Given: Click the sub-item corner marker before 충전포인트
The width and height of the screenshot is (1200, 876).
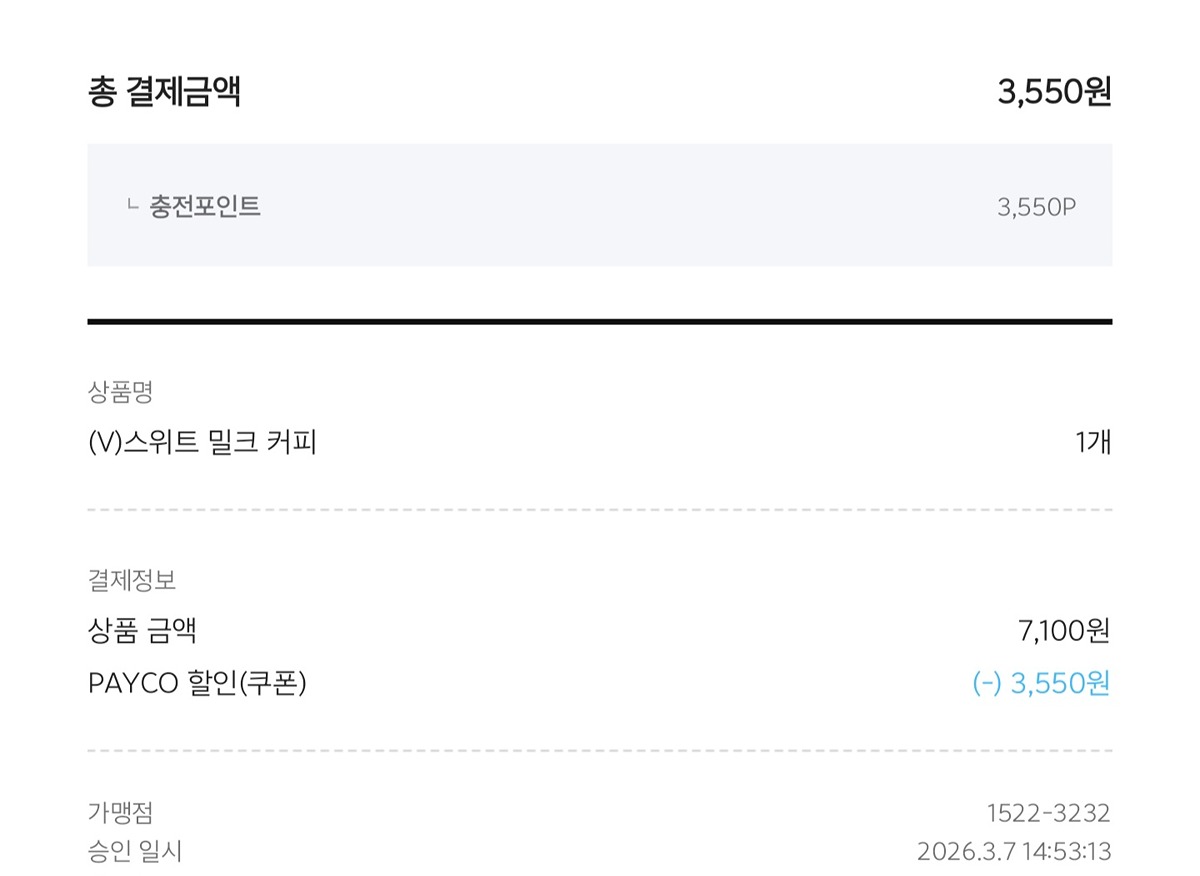Looking at the screenshot, I should tap(132, 206).
